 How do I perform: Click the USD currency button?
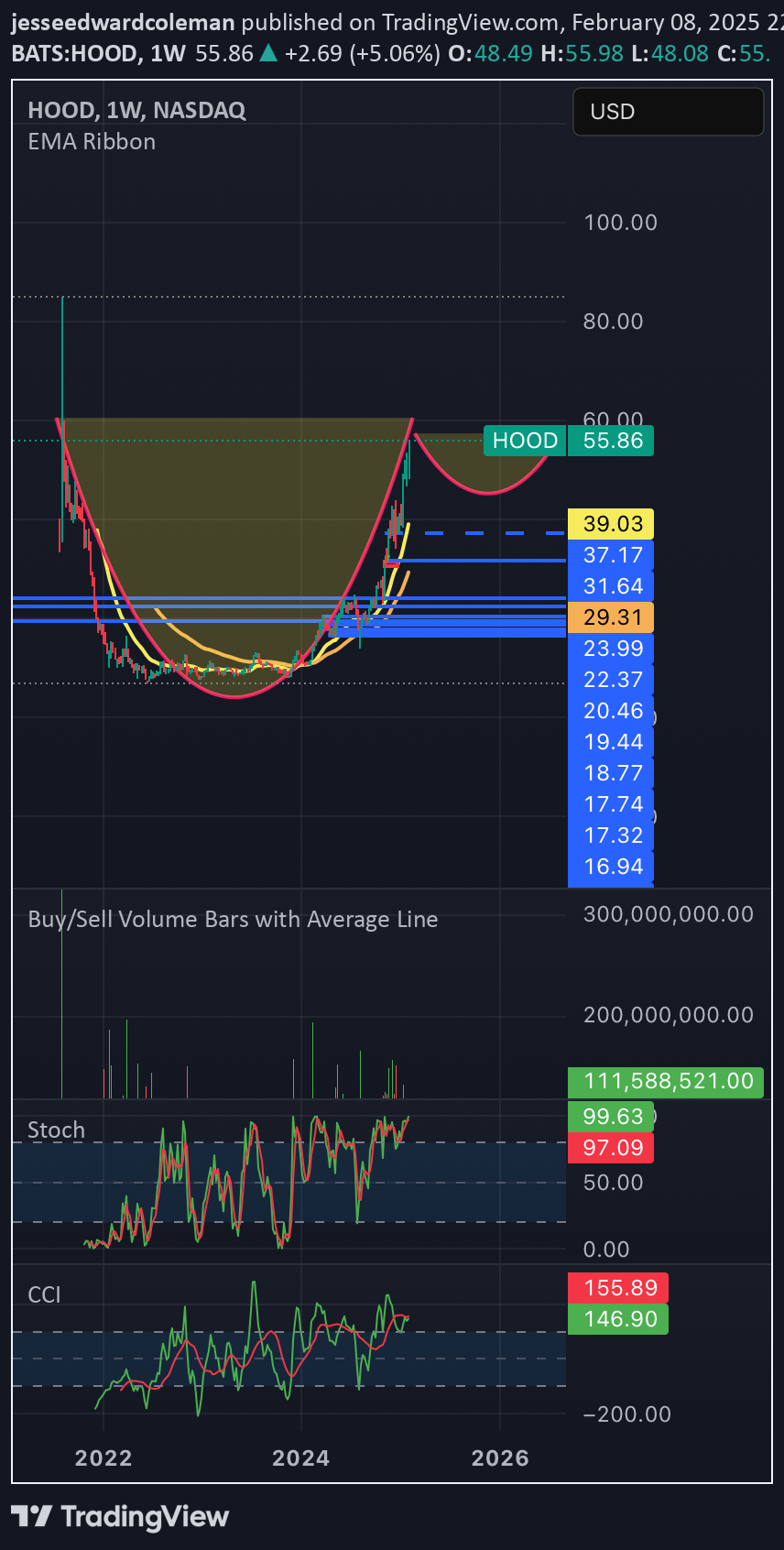(668, 112)
